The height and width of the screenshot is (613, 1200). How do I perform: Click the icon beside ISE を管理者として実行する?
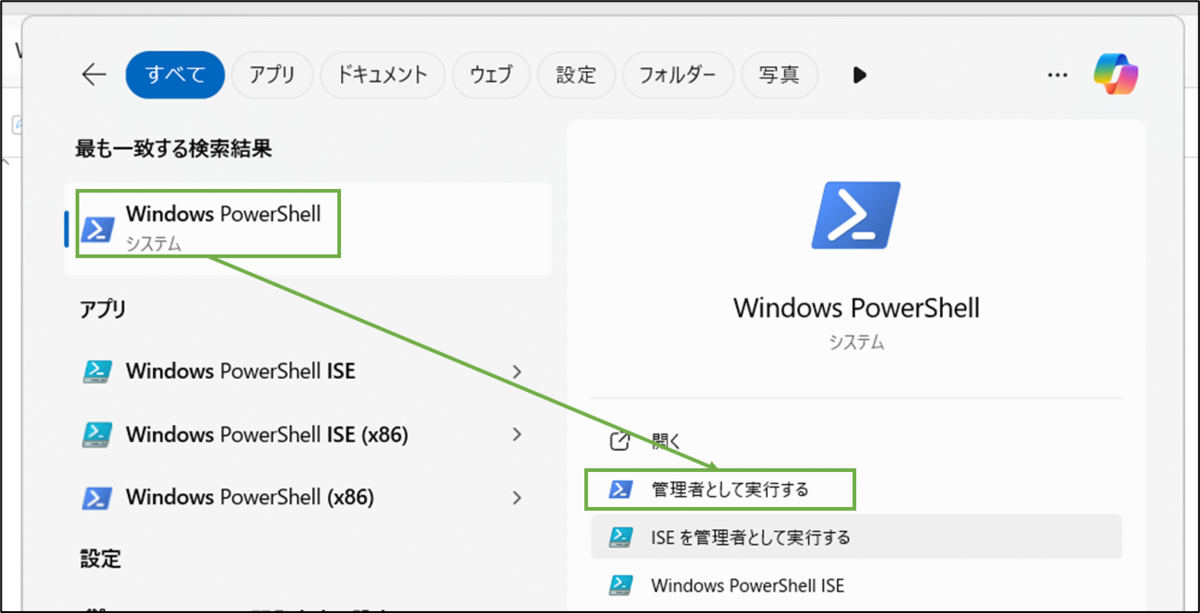tap(621, 537)
